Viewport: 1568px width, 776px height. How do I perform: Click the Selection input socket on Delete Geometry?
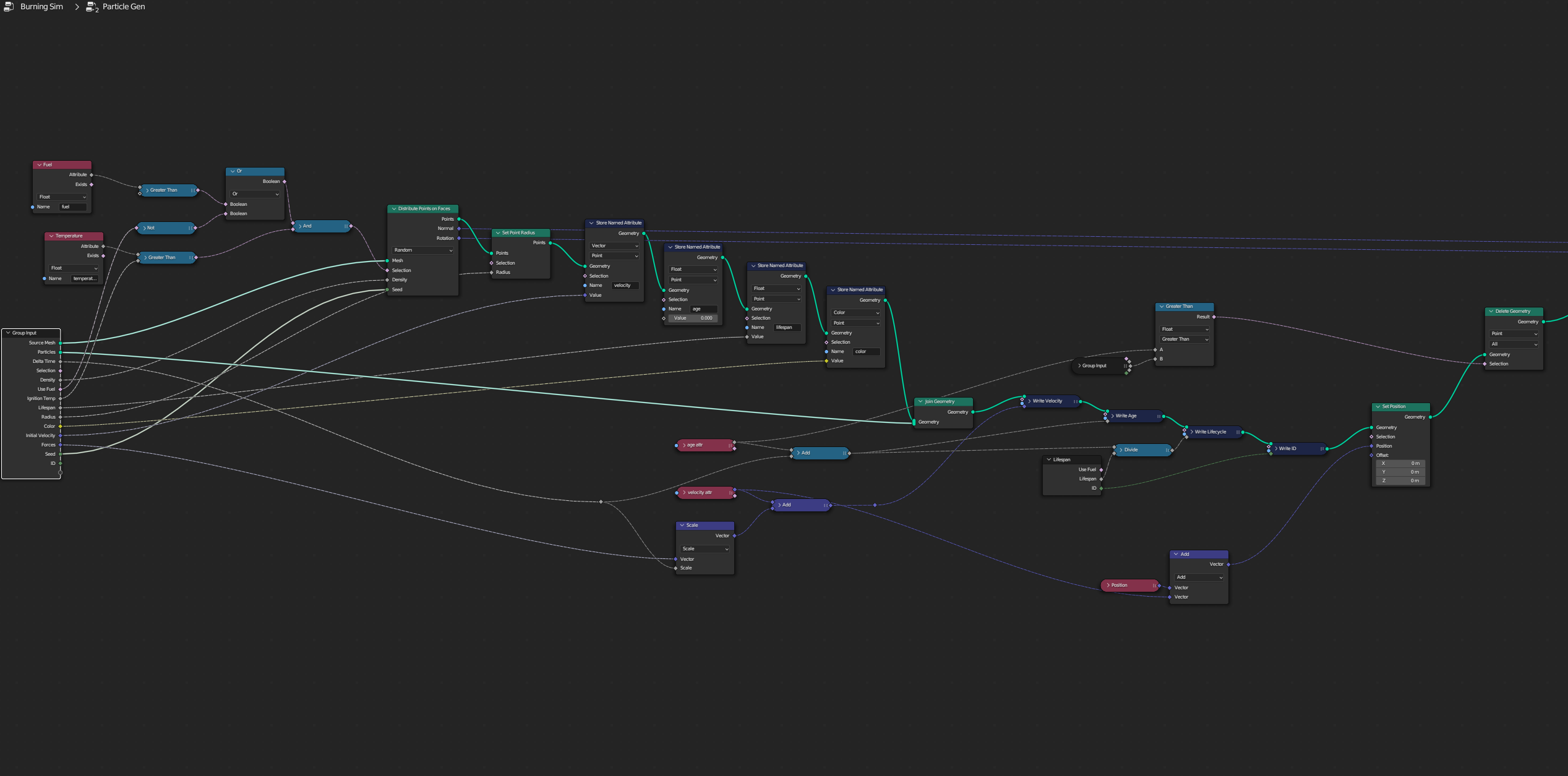click(1485, 364)
